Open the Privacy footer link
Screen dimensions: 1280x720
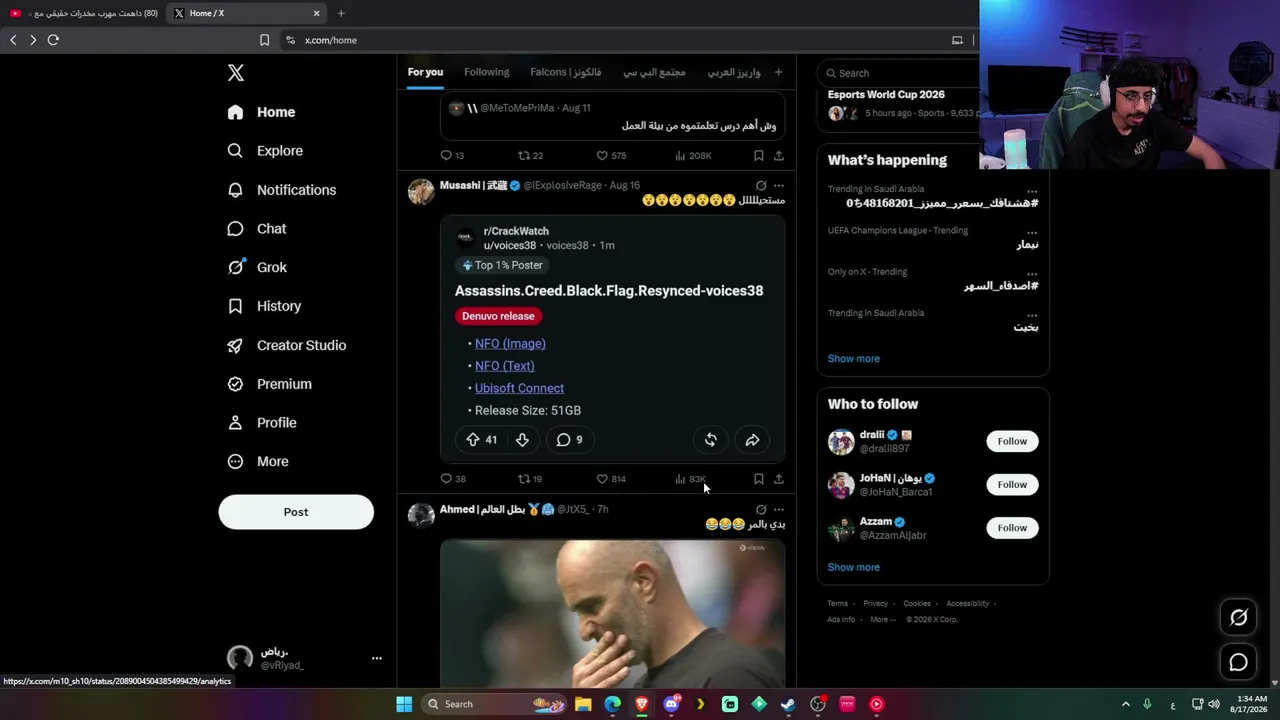pos(875,604)
